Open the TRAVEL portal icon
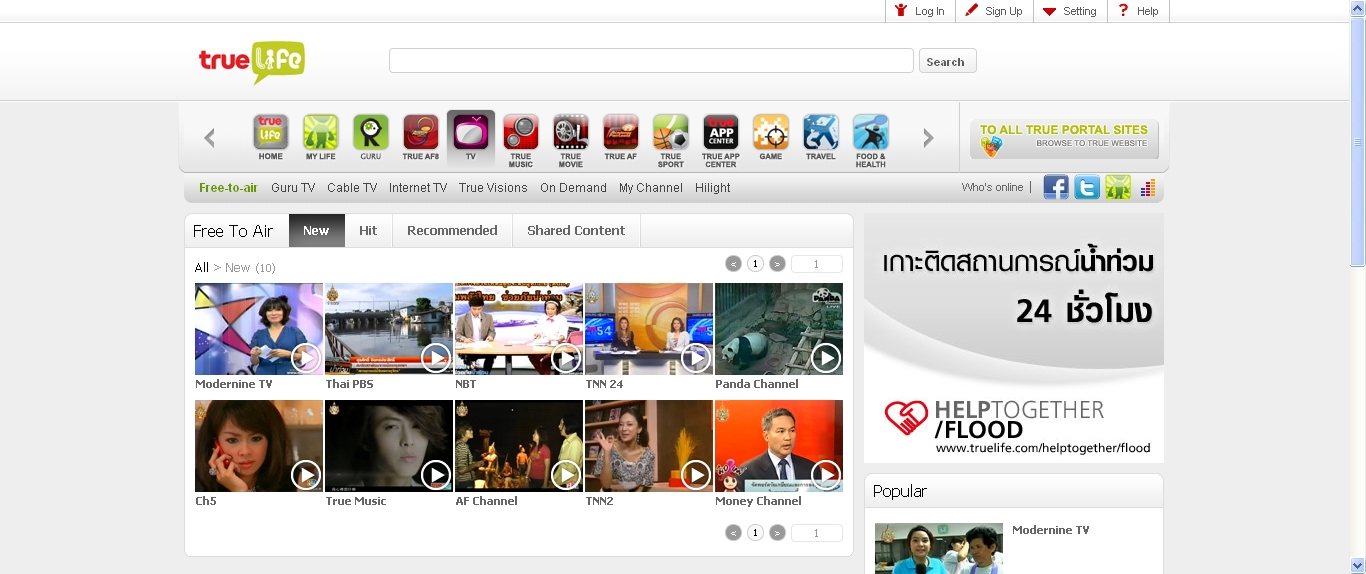1366x574 pixels. point(821,137)
